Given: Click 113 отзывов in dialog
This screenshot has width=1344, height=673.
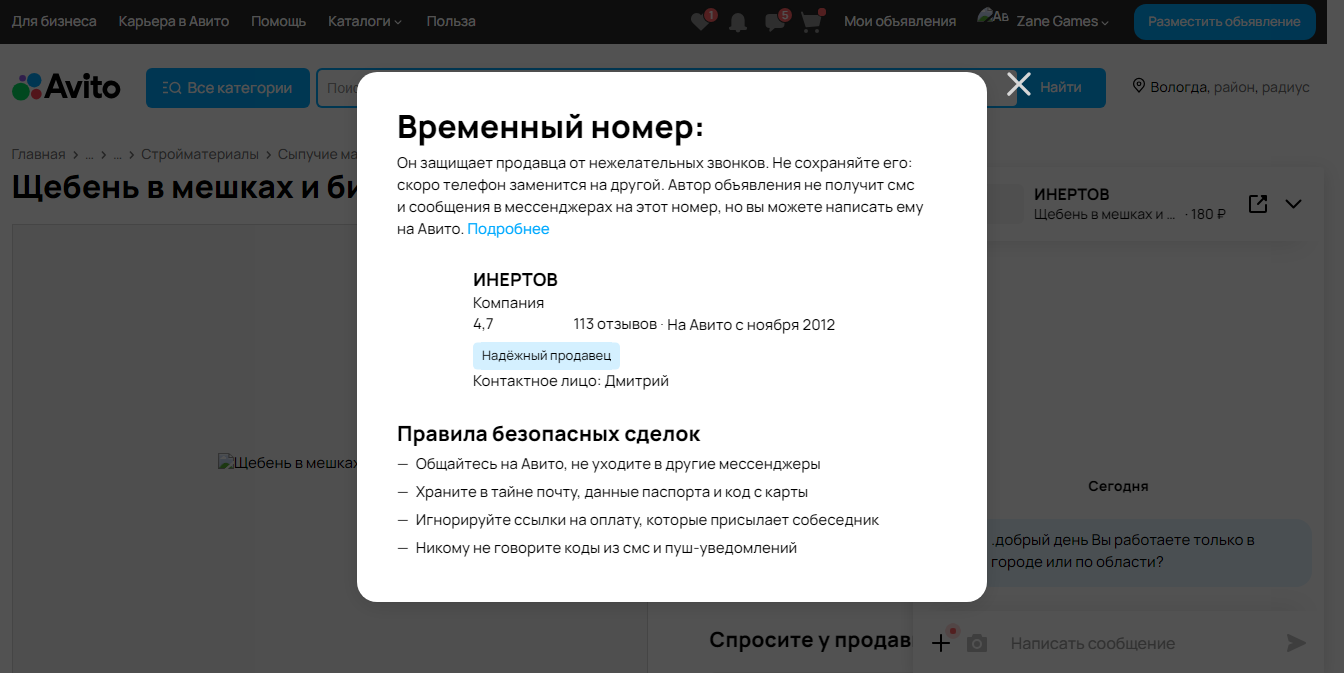Looking at the screenshot, I should point(615,324).
